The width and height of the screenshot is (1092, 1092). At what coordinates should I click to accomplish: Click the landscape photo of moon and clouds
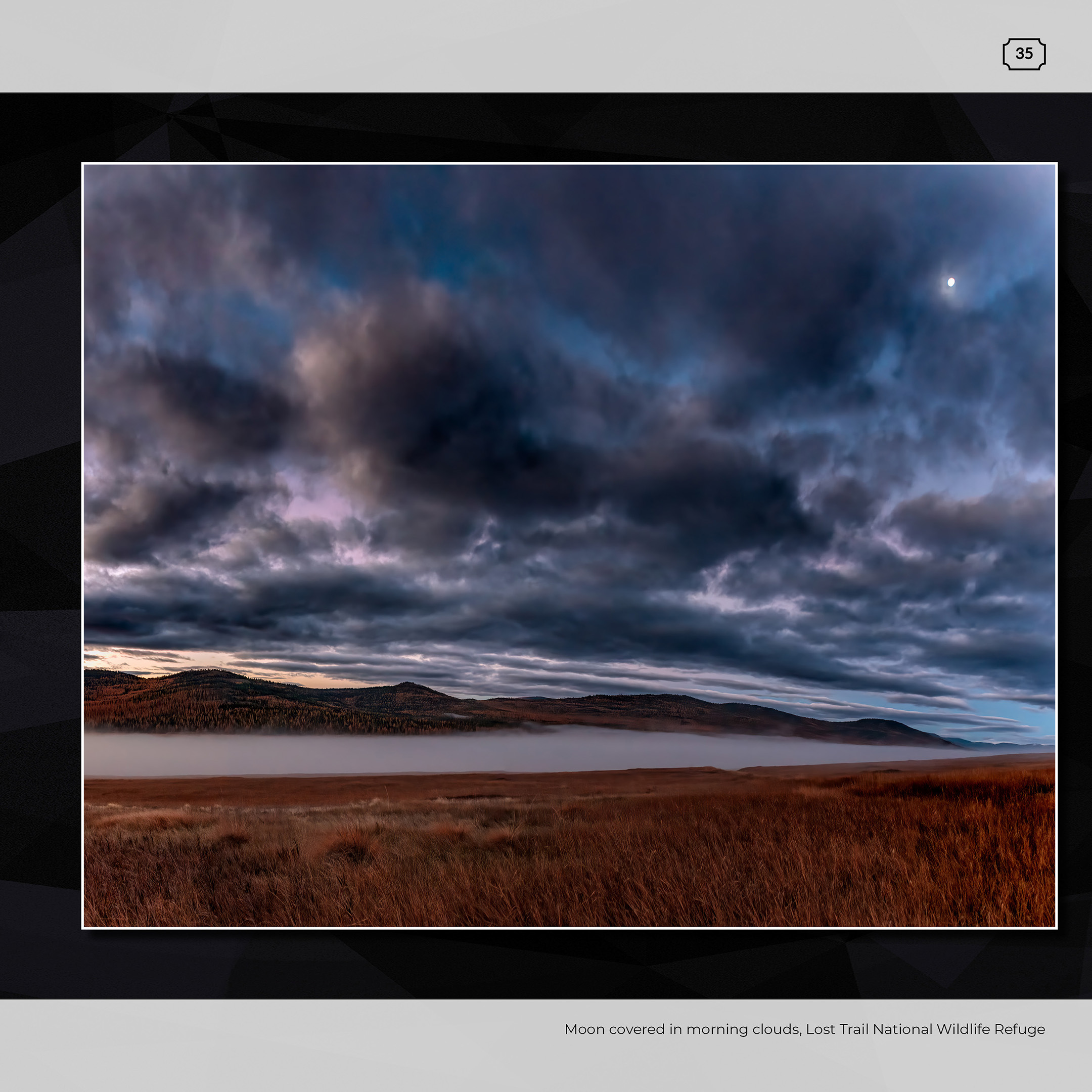pos(569,545)
